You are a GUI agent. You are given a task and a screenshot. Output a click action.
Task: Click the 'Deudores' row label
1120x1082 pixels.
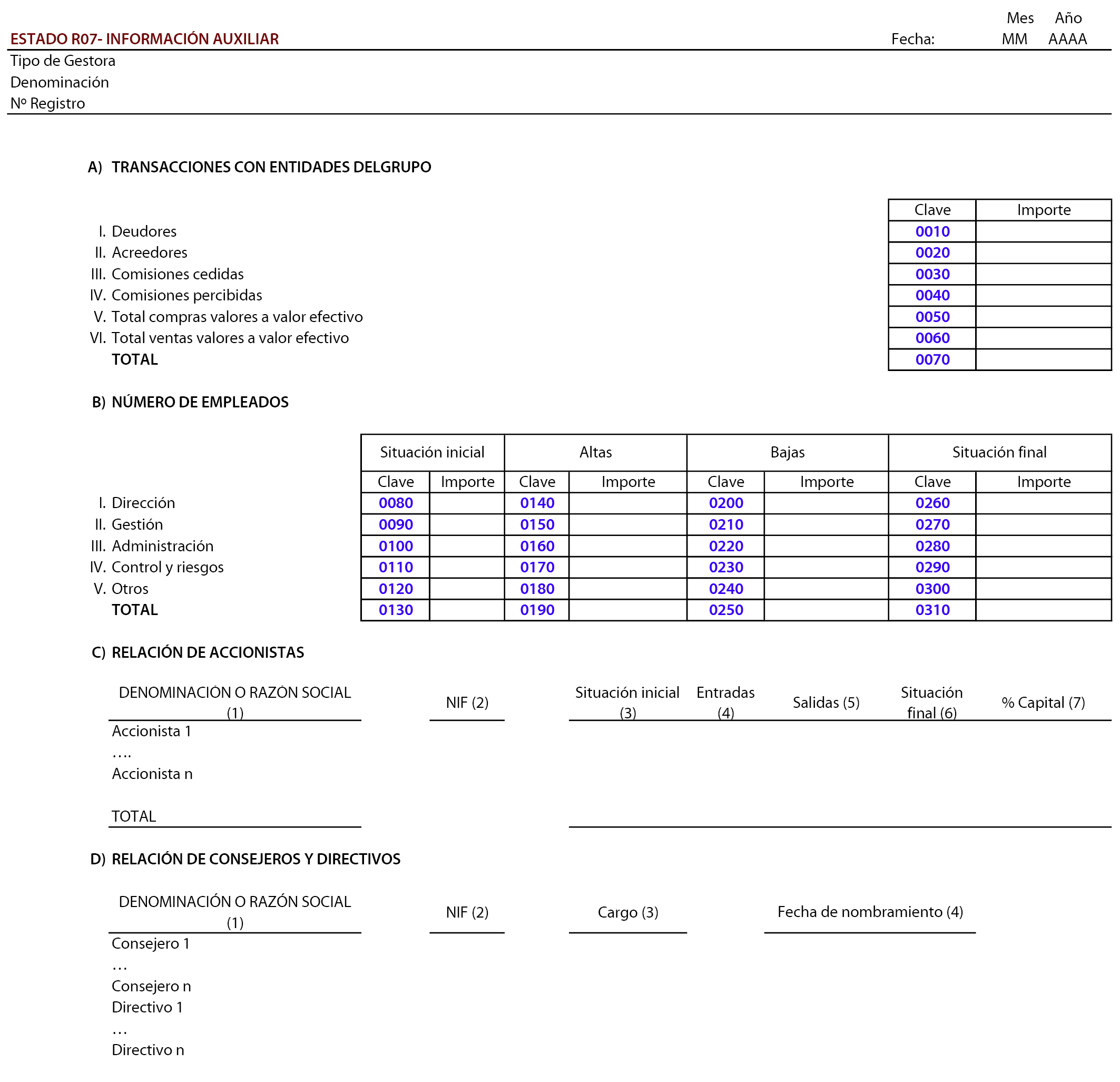point(144,231)
